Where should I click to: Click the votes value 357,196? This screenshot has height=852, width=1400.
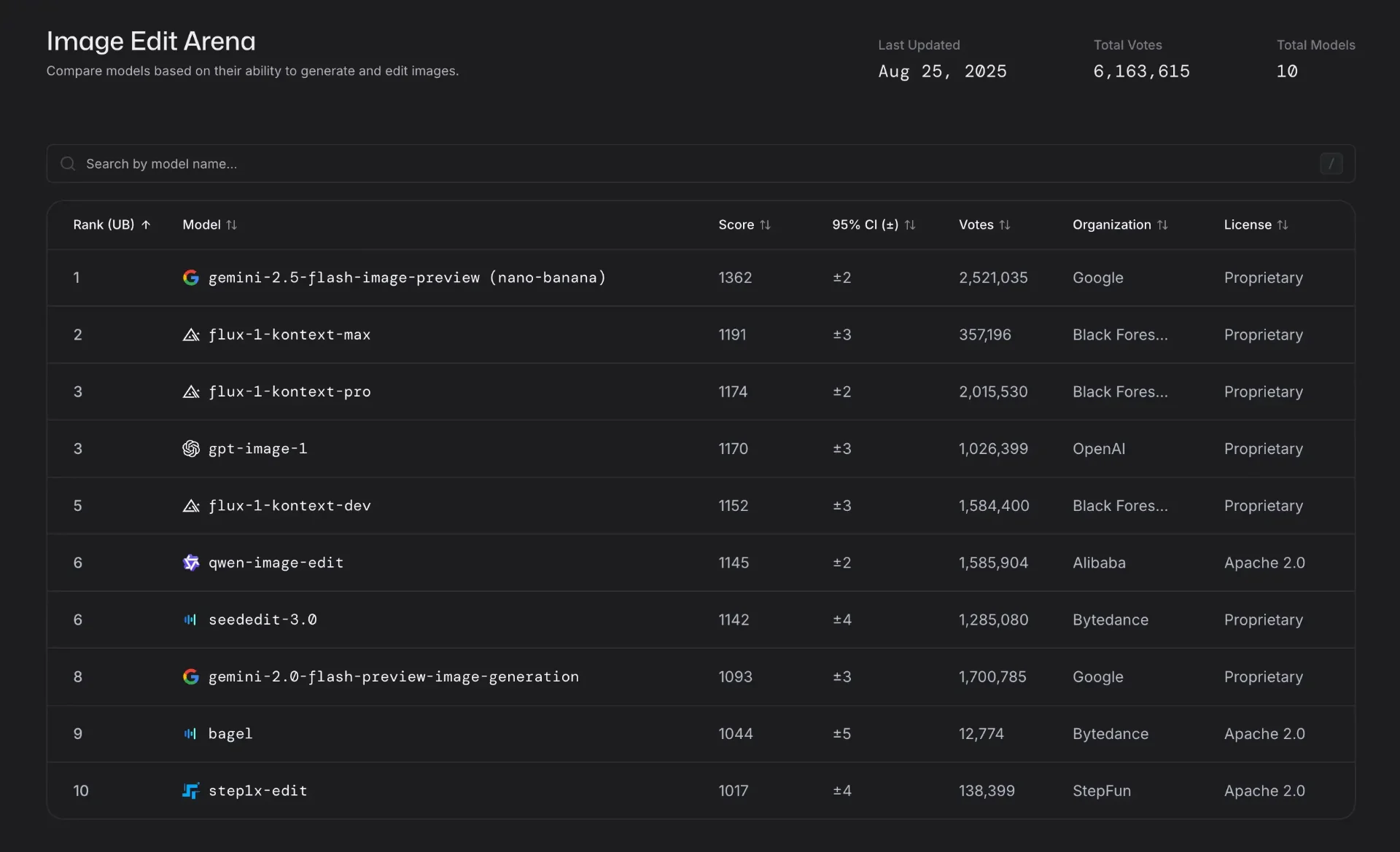[985, 335]
